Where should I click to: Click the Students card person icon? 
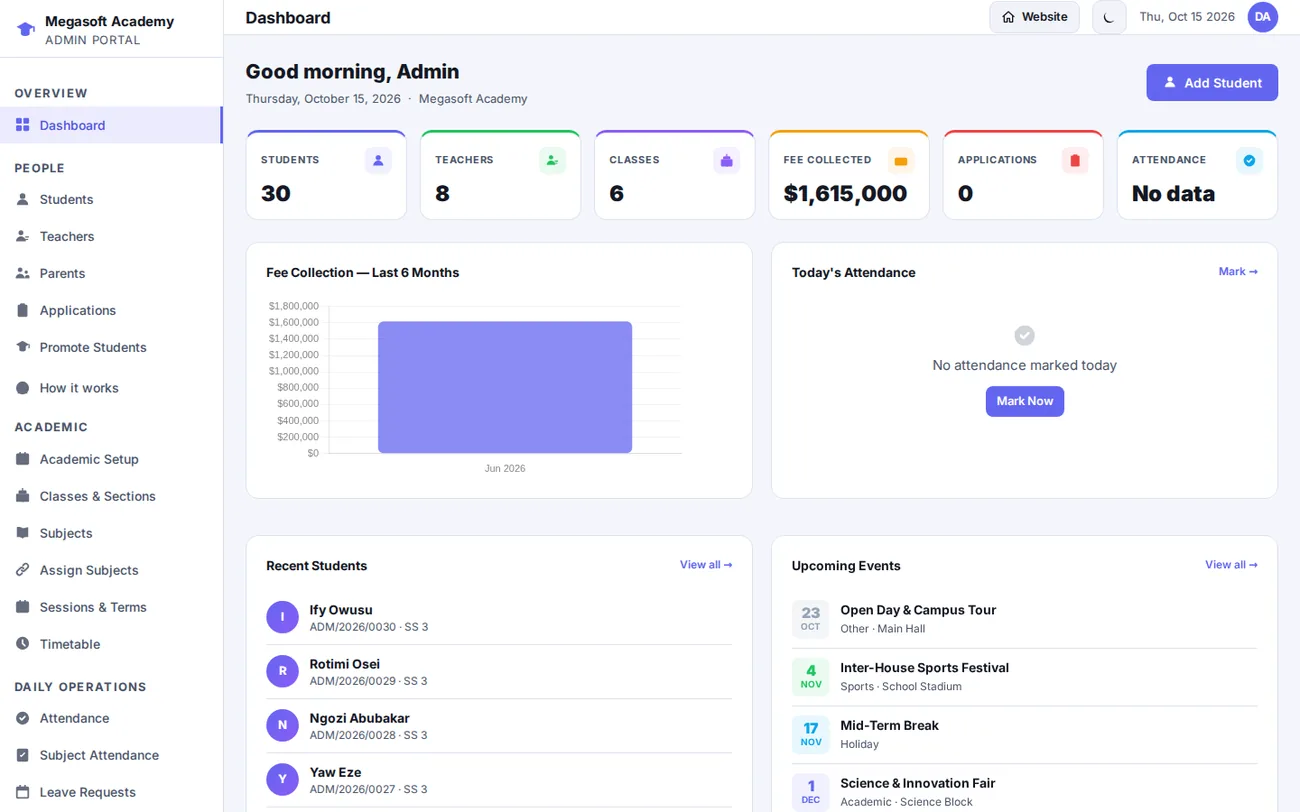378,161
